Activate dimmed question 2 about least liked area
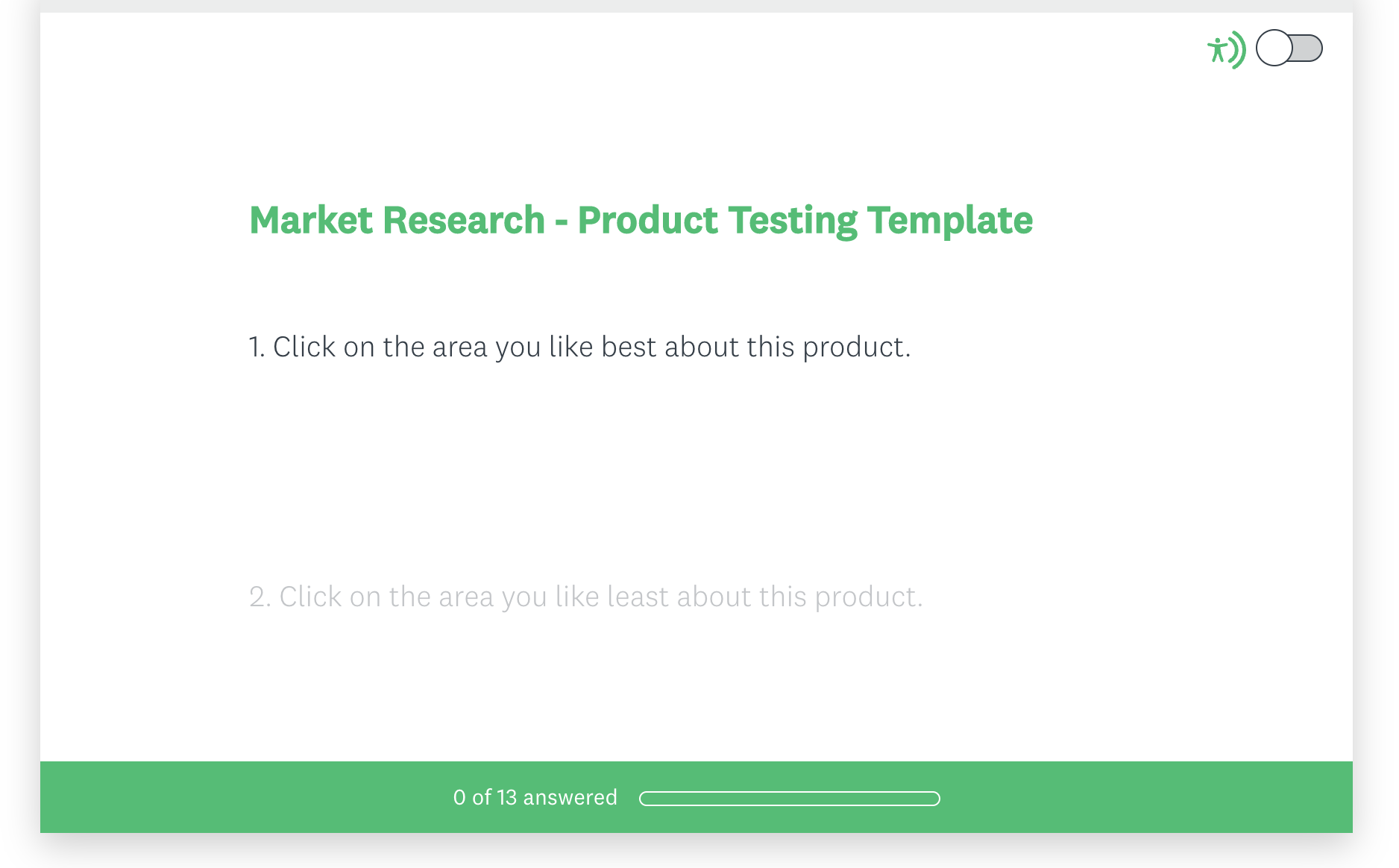Viewport: 1399px width, 868px height. (585, 597)
